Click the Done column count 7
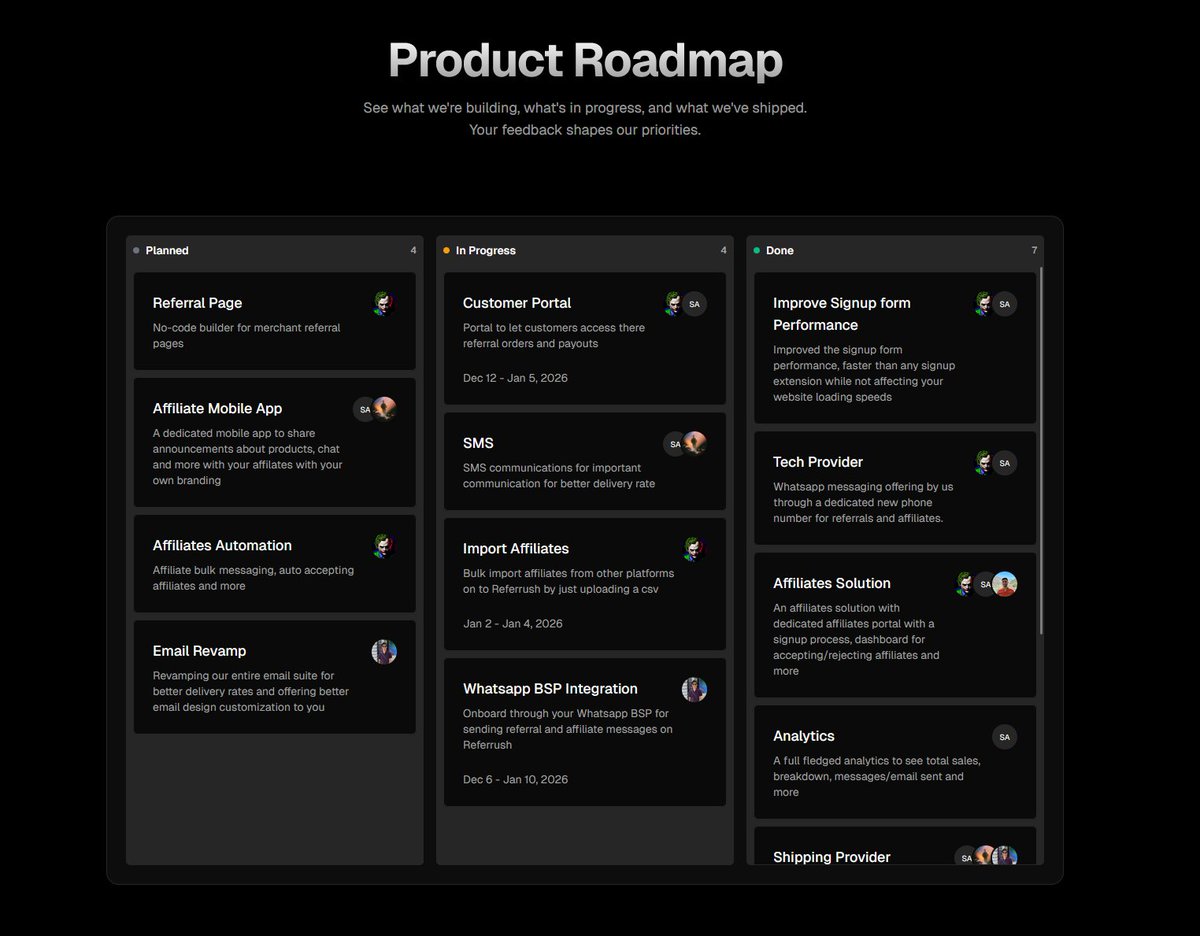1200x936 pixels. click(x=1034, y=251)
